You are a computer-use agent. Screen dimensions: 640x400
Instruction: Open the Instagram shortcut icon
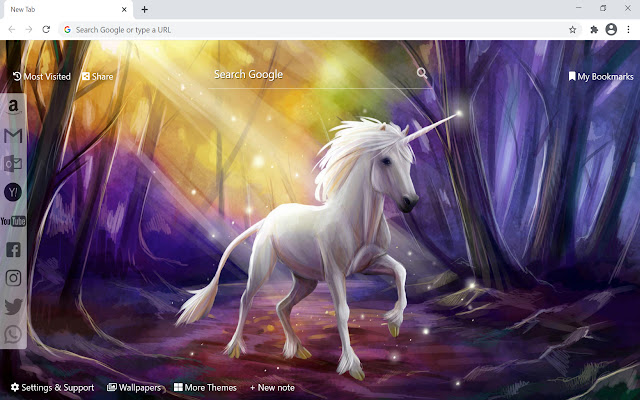13,278
